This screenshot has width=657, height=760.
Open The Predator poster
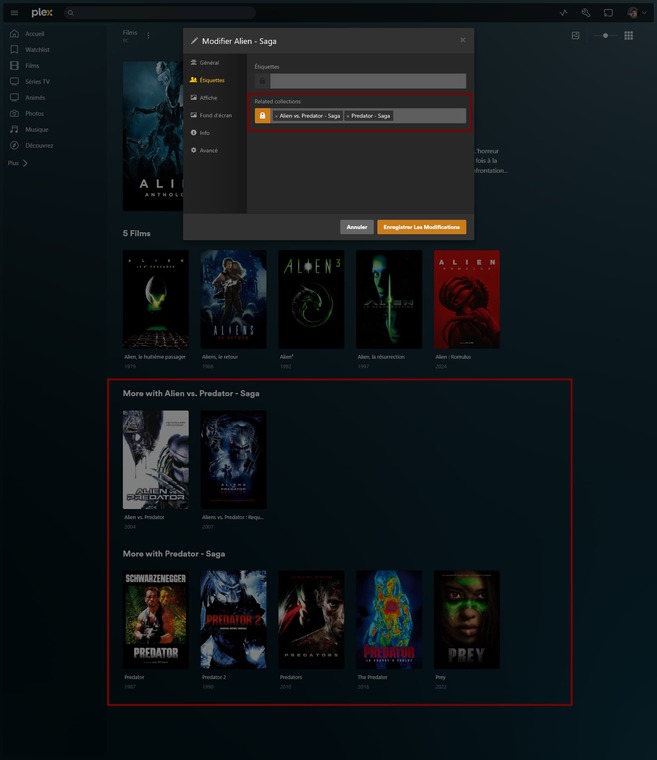click(x=389, y=619)
